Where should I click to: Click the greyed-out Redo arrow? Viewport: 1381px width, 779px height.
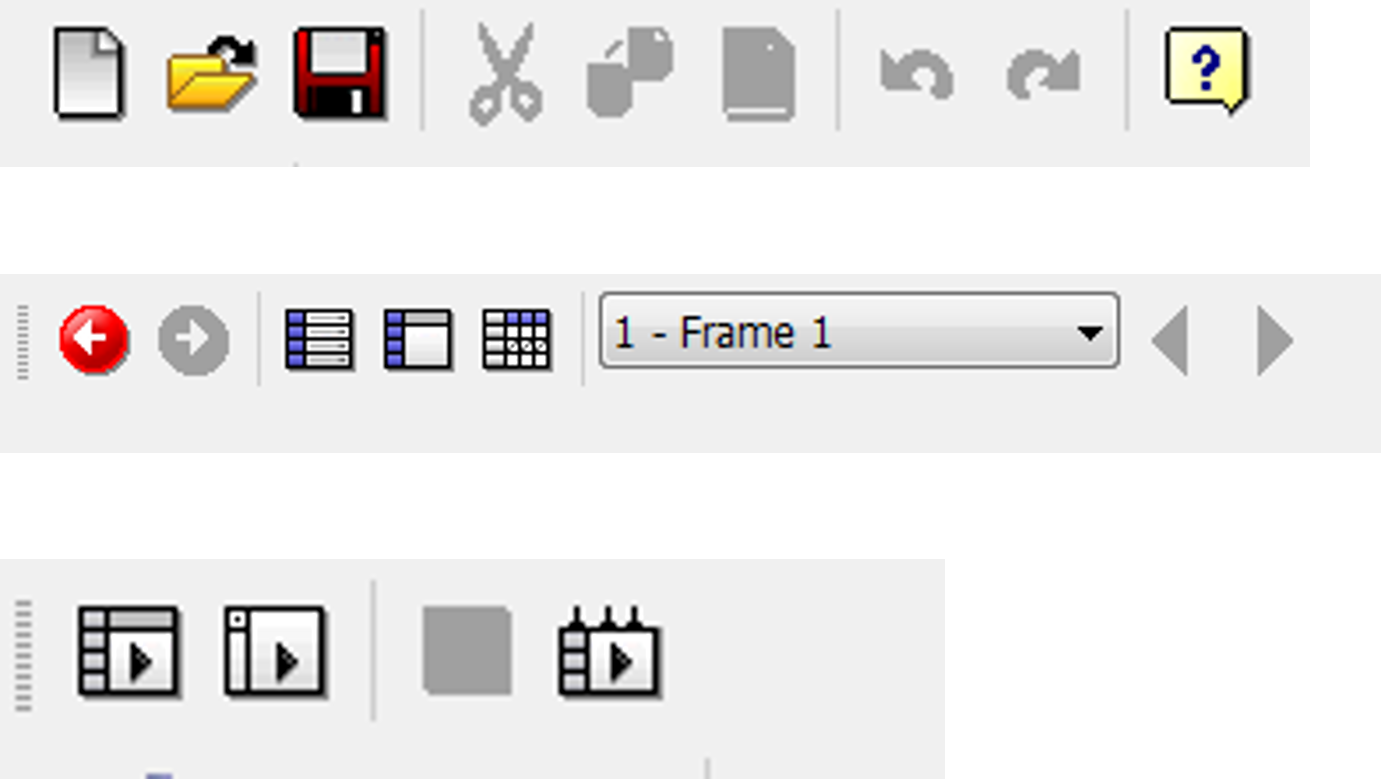(x=1043, y=75)
